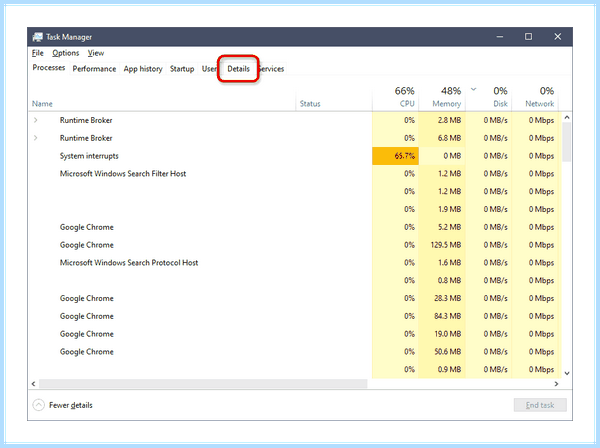Image resolution: width=600 pixels, height=448 pixels.
Task: Open the Users tab
Action: pos(209,69)
